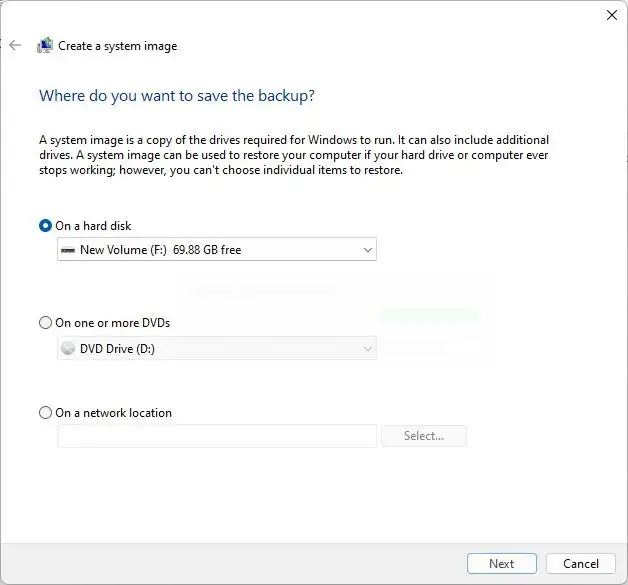Click the 'On a network location' label text
This screenshot has height=585, width=628.
114,413
